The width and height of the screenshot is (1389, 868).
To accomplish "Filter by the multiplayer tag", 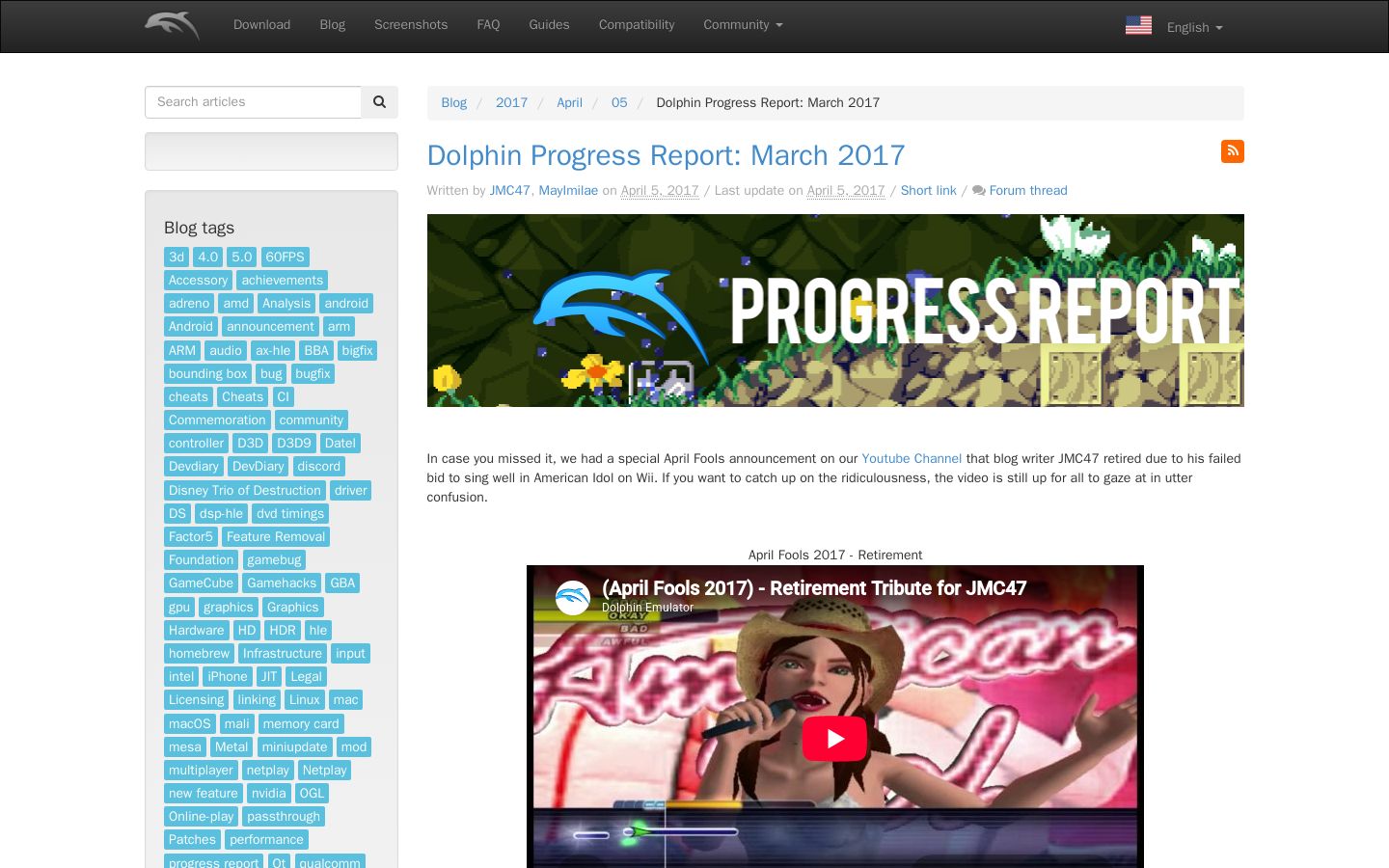I will 201,771.
